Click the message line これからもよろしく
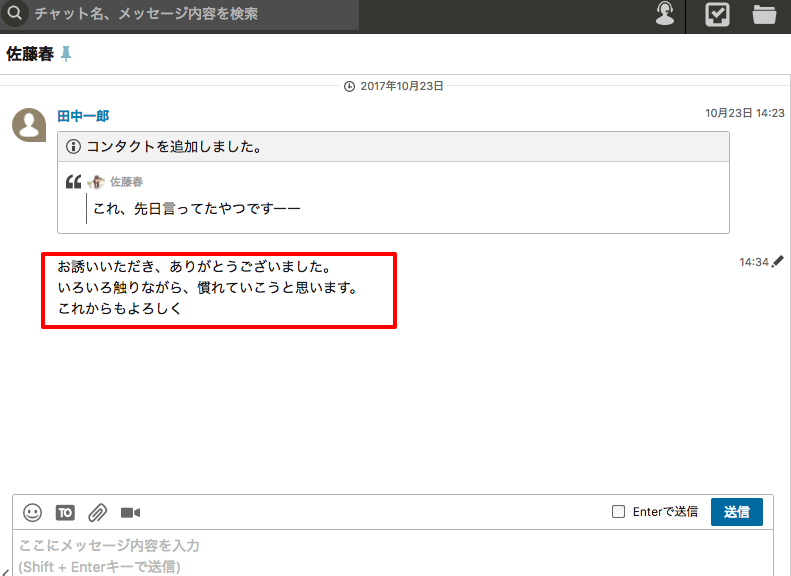The height and width of the screenshot is (576, 791). coord(120,308)
